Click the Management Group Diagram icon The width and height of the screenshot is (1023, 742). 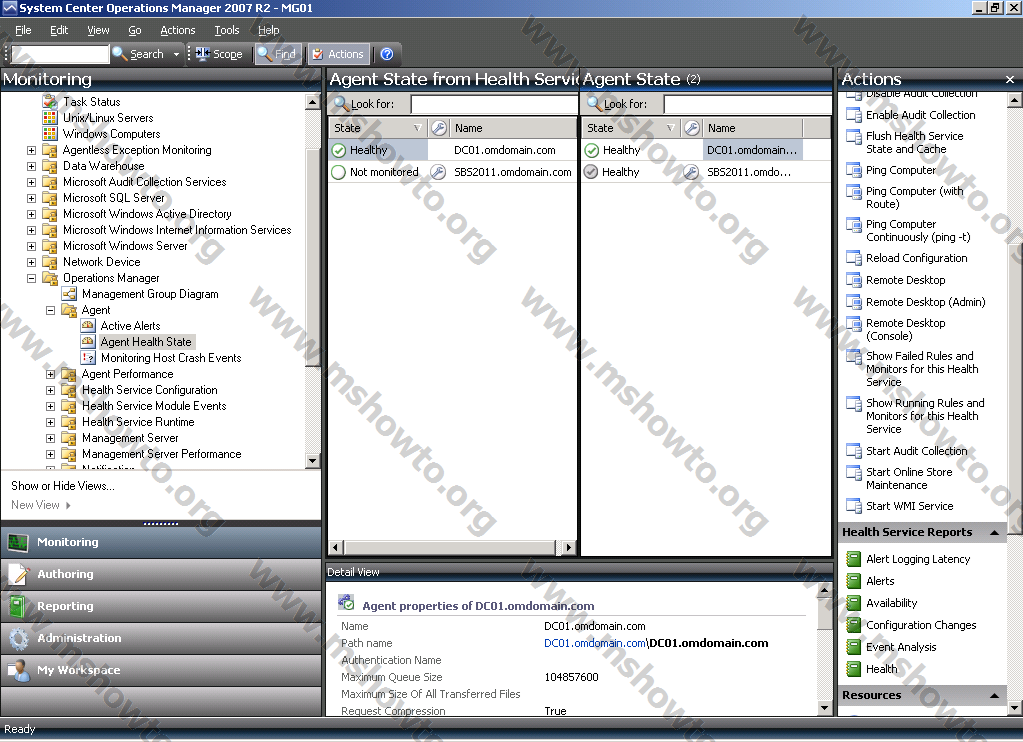coord(69,294)
